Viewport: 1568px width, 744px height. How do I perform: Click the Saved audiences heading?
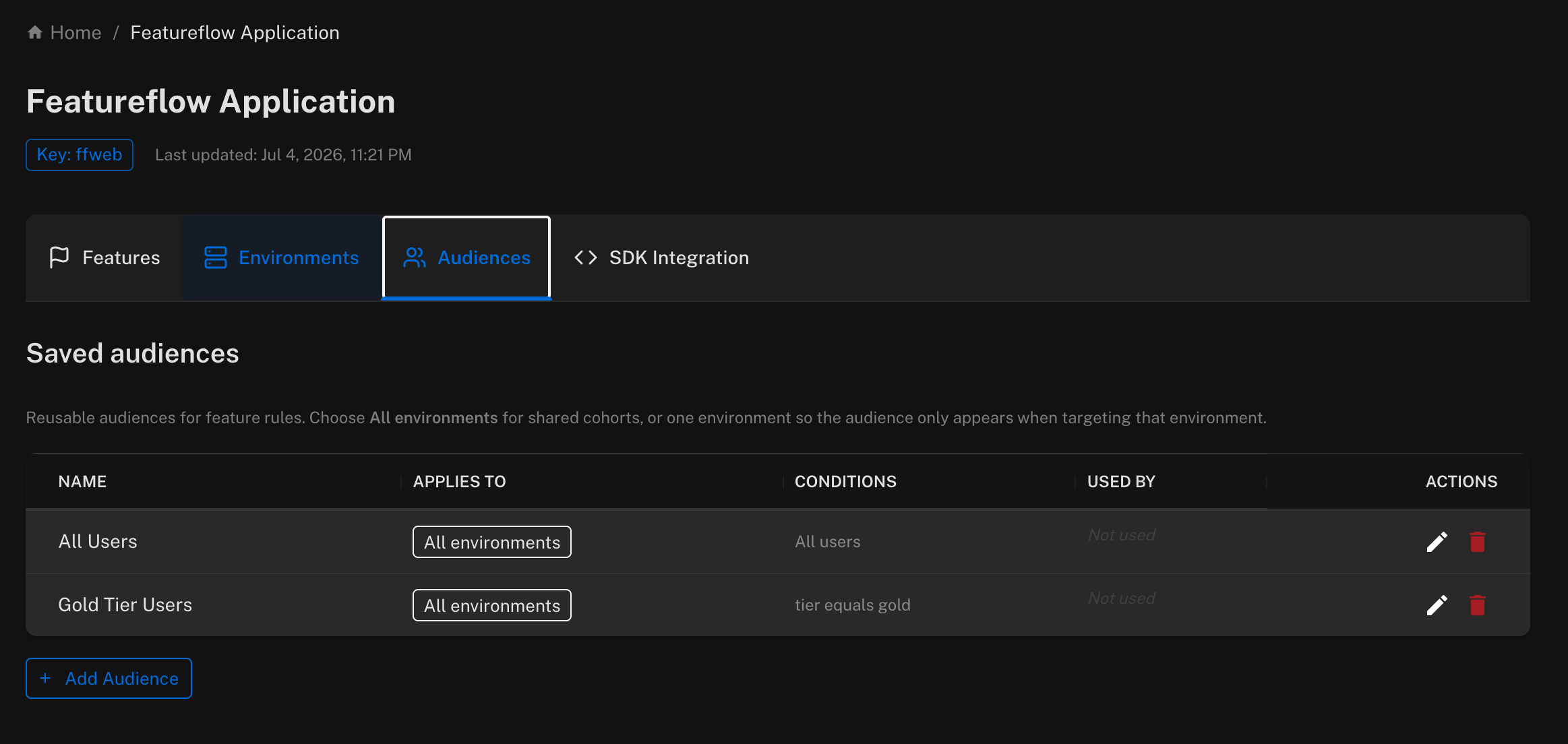(133, 353)
